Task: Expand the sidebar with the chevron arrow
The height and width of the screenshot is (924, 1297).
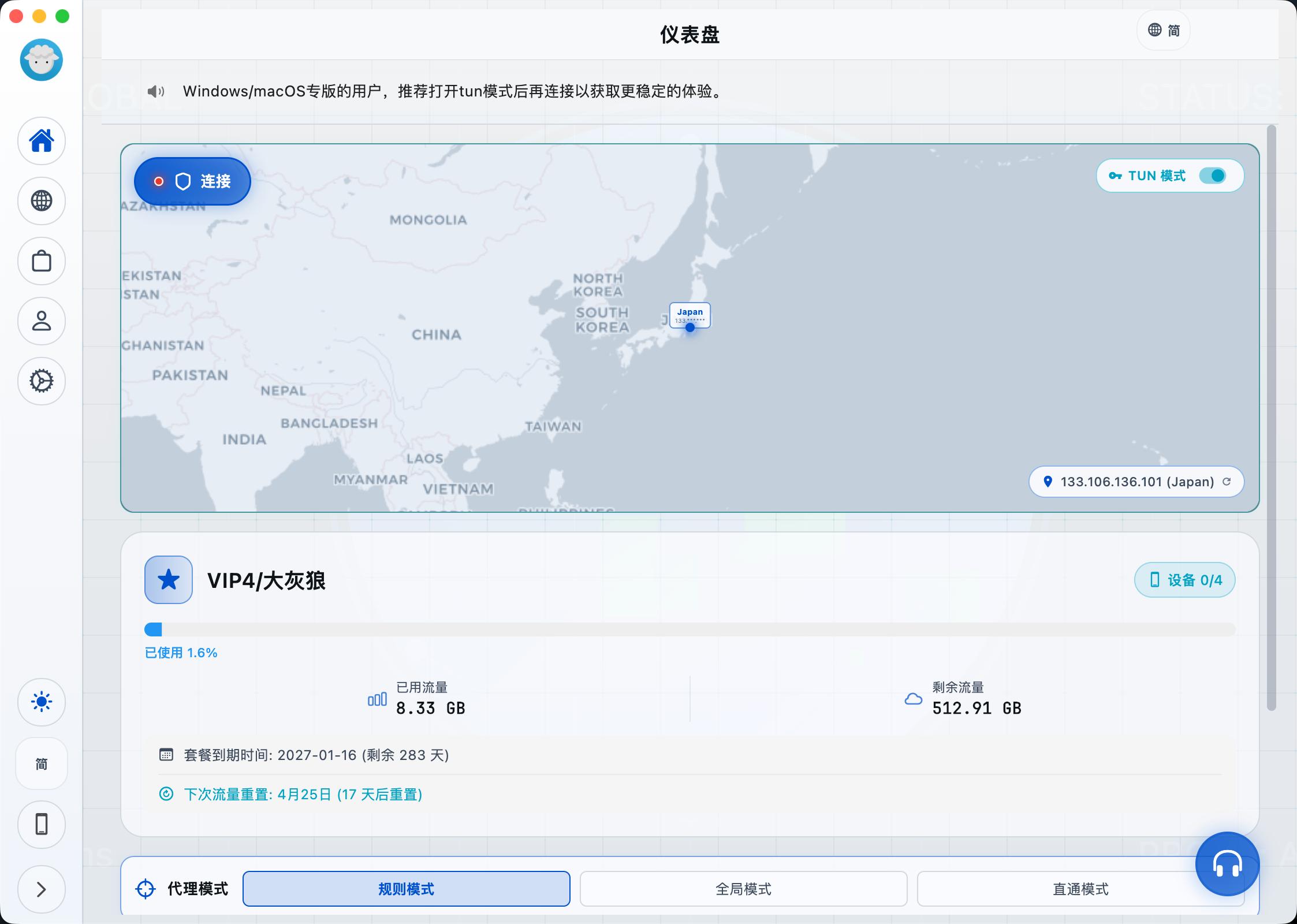Action: click(x=42, y=889)
